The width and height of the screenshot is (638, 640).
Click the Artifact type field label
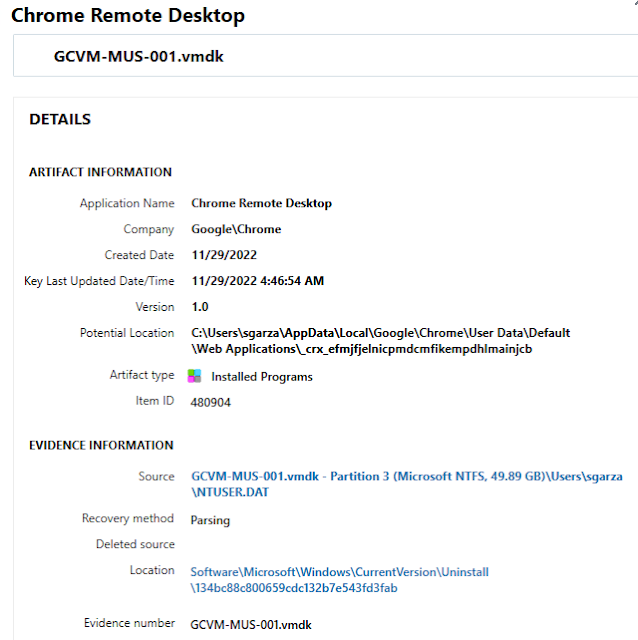click(x=142, y=375)
